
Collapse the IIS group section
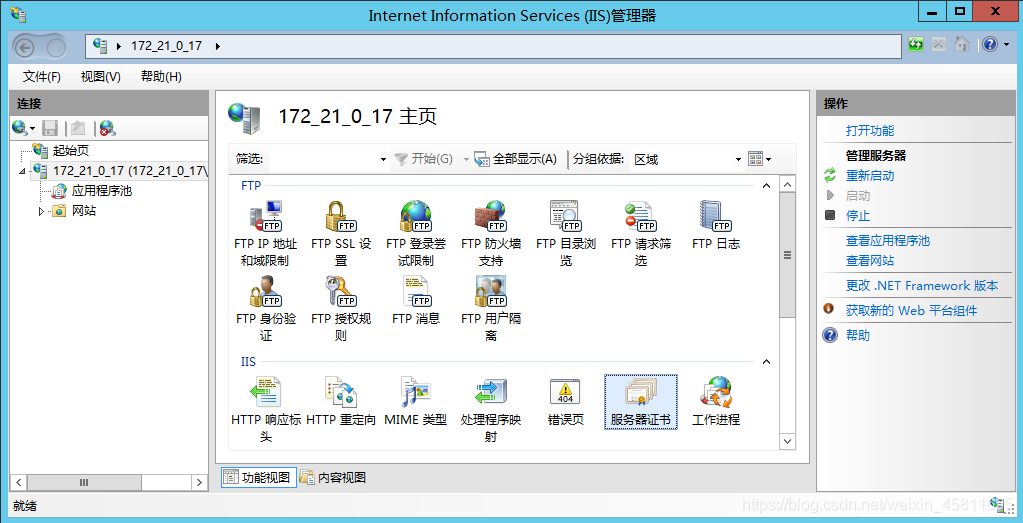(767, 362)
